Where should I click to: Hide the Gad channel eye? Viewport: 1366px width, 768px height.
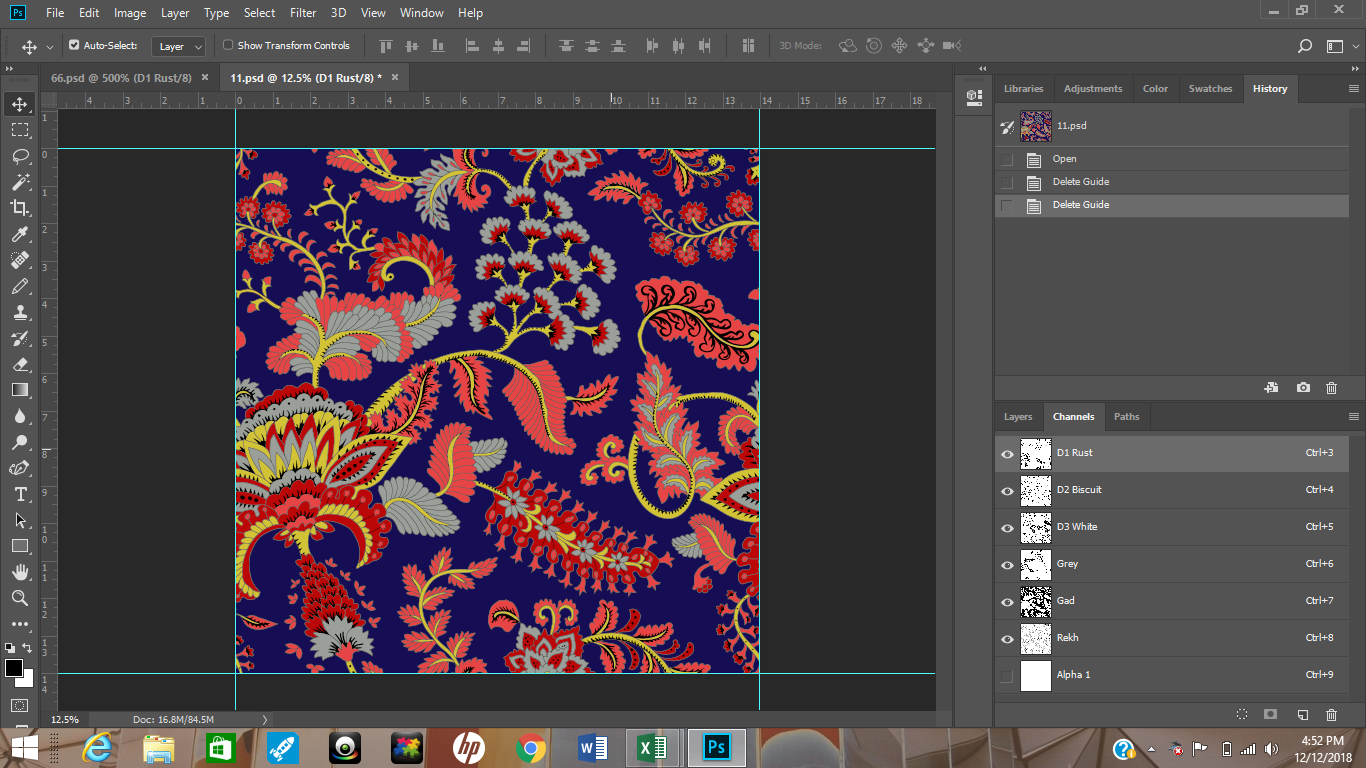pos(1007,602)
